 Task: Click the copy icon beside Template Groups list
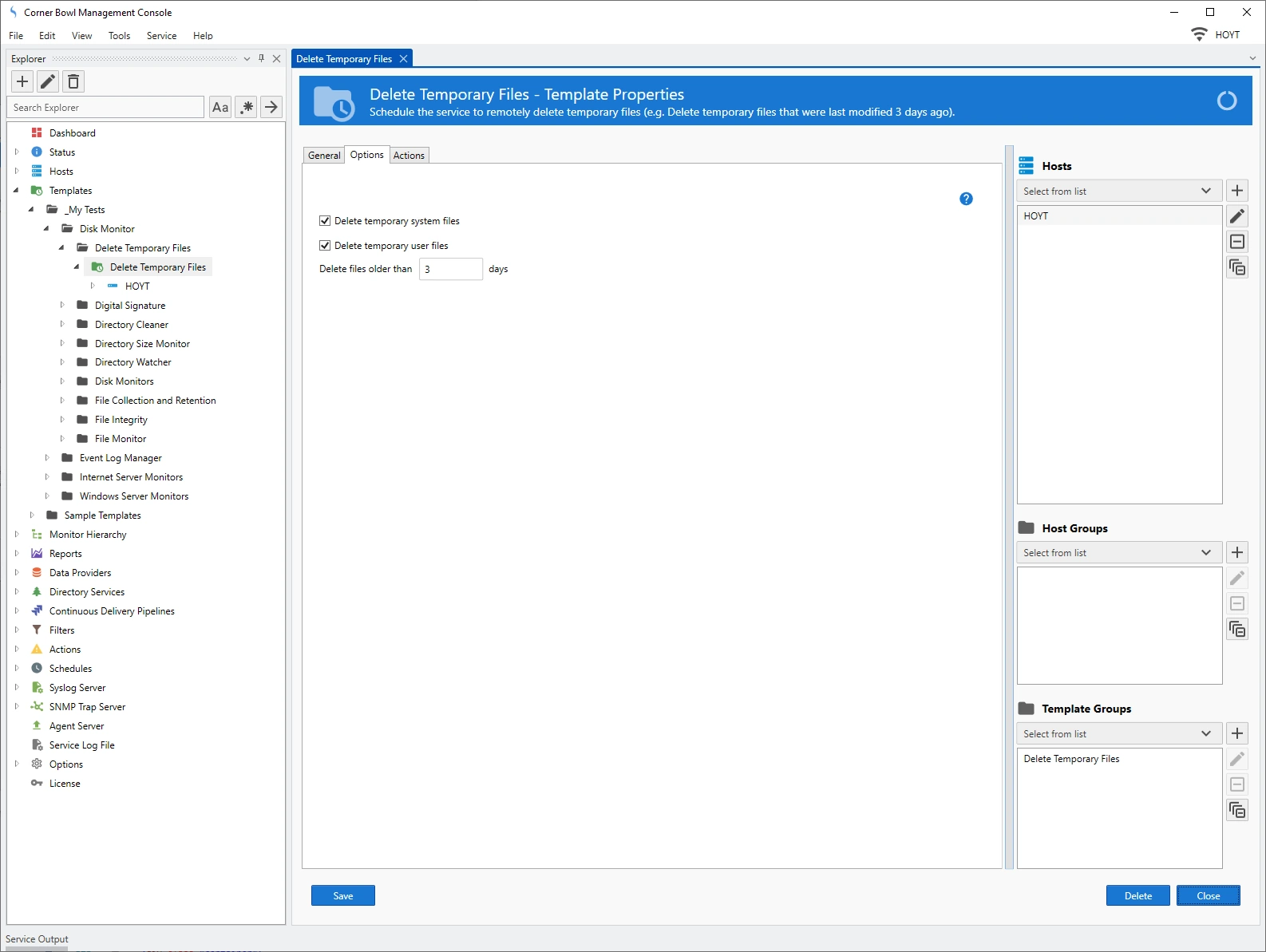click(x=1237, y=810)
